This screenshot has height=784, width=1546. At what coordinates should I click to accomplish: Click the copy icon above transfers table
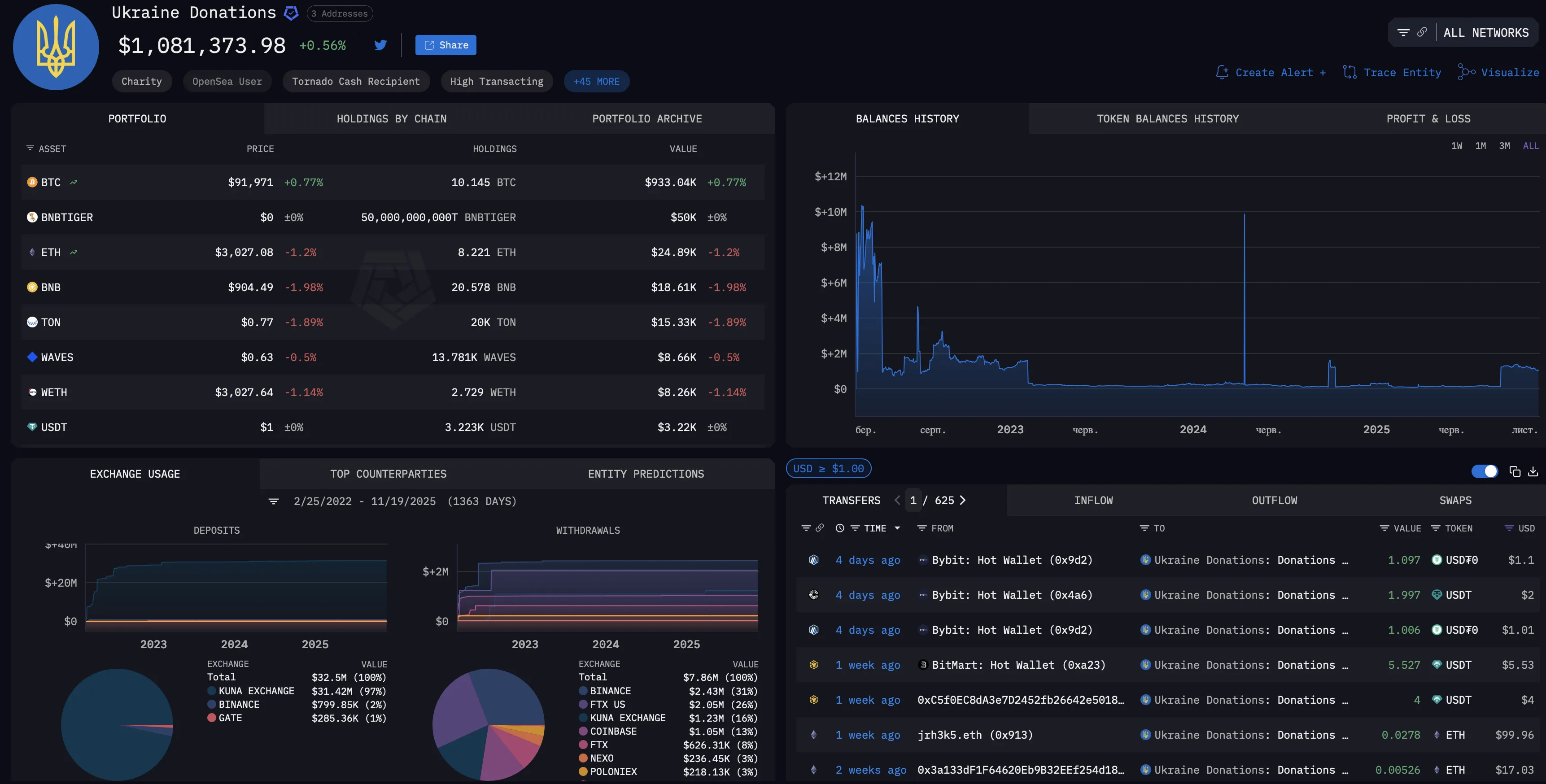1515,471
